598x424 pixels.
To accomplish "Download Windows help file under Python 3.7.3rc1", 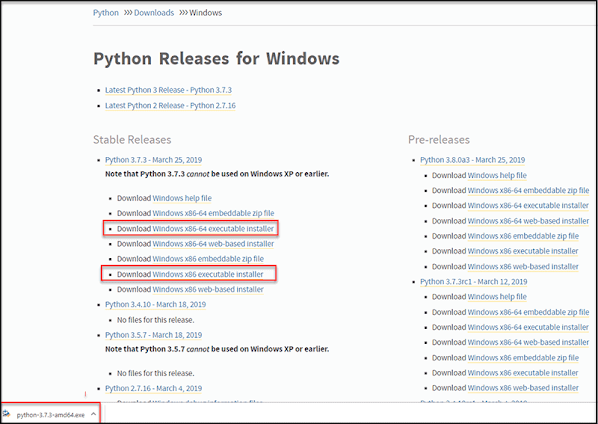I will 497,297.
